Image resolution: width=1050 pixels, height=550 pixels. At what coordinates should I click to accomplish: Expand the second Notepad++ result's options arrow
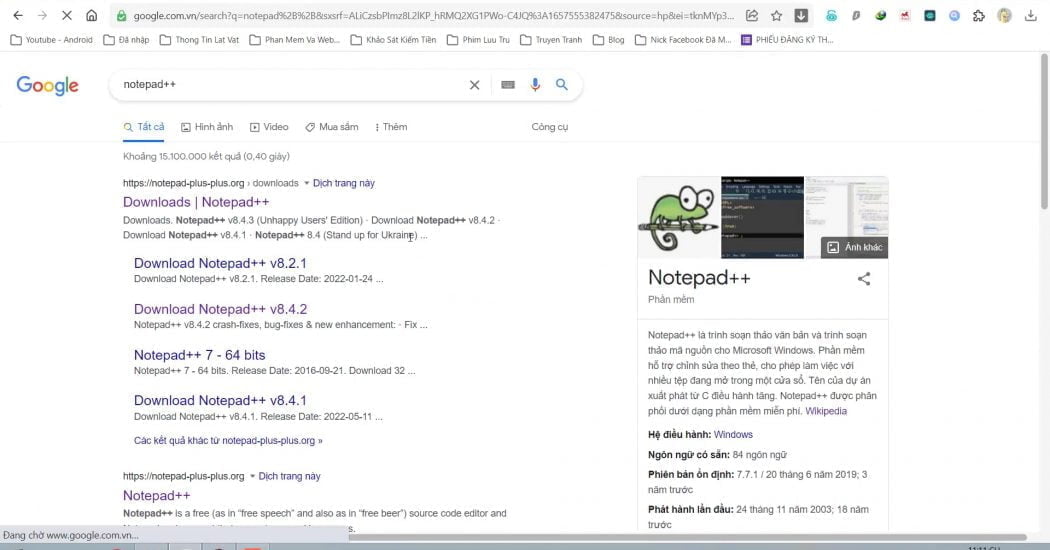pyautogui.click(x=252, y=476)
